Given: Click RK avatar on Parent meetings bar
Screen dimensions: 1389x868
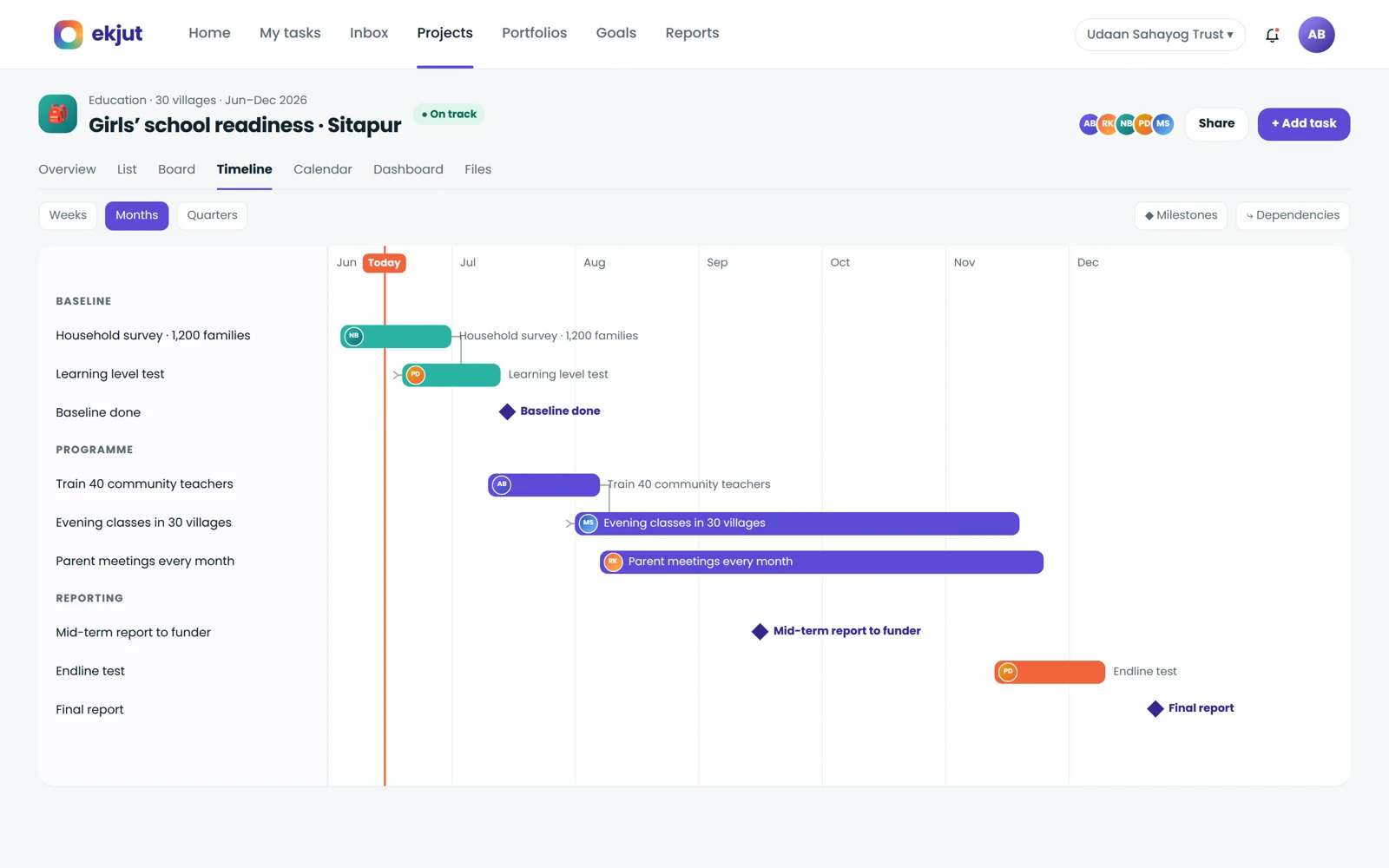Looking at the screenshot, I should (613, 562).
